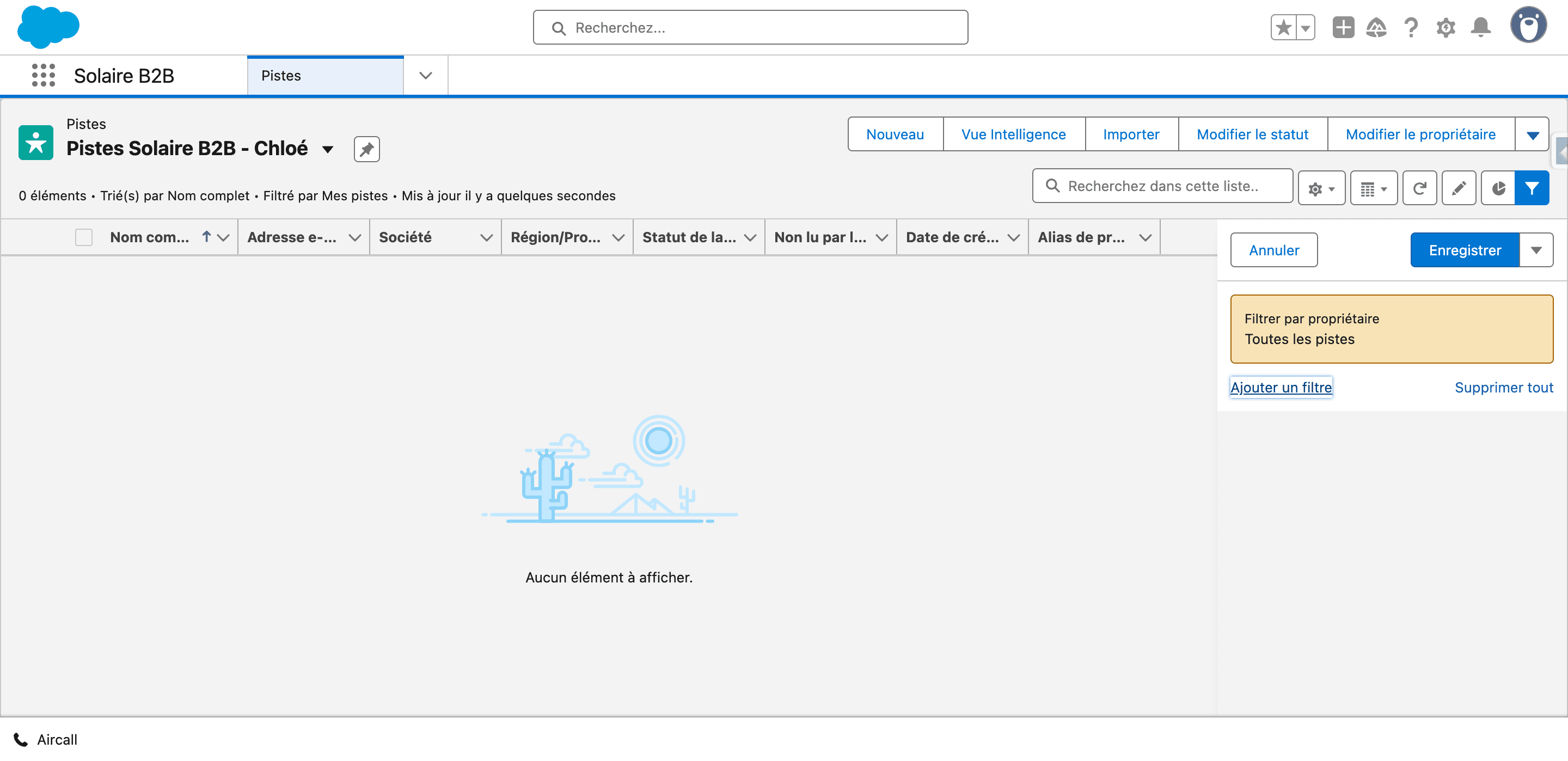This screenshot has height=761, width=1568.
Task: Toggle the filters panel funnel icon
Action: (1532, 188)
